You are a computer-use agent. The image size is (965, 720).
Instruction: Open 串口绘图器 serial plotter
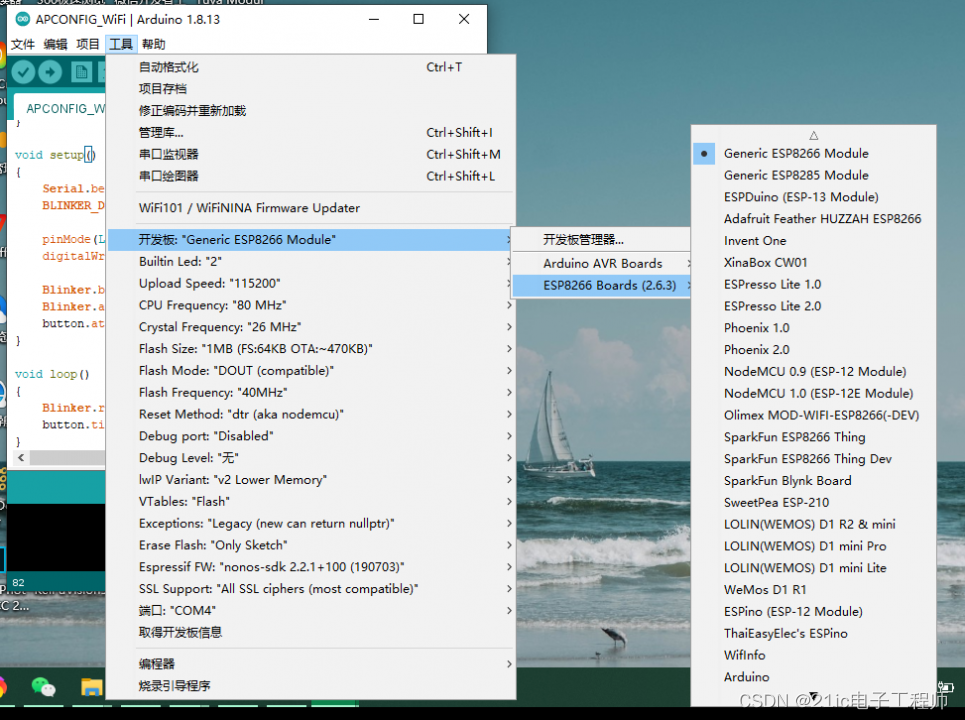[311, 176]
